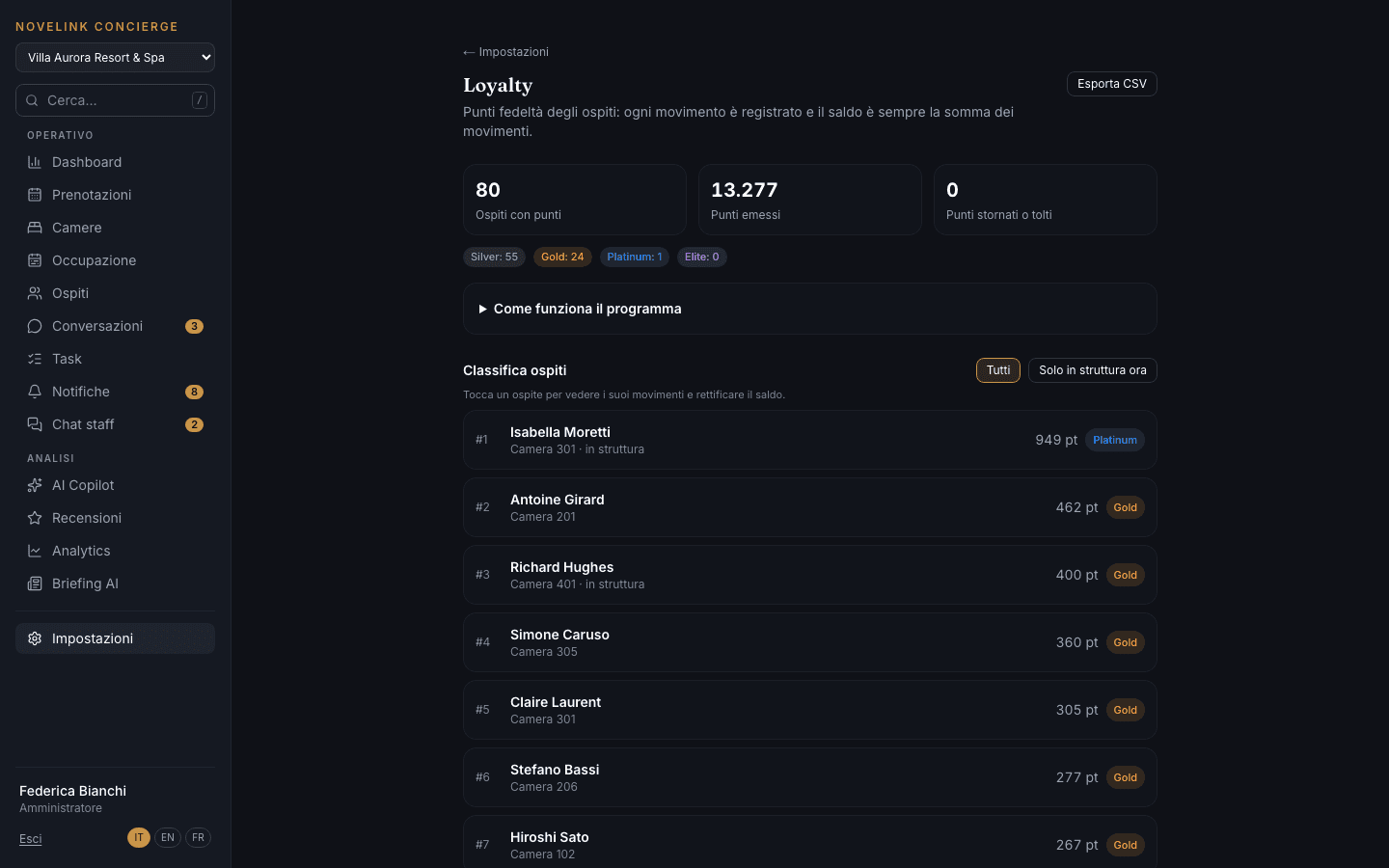
Task: Switch language to IT
Action: [x=139, y=838]
